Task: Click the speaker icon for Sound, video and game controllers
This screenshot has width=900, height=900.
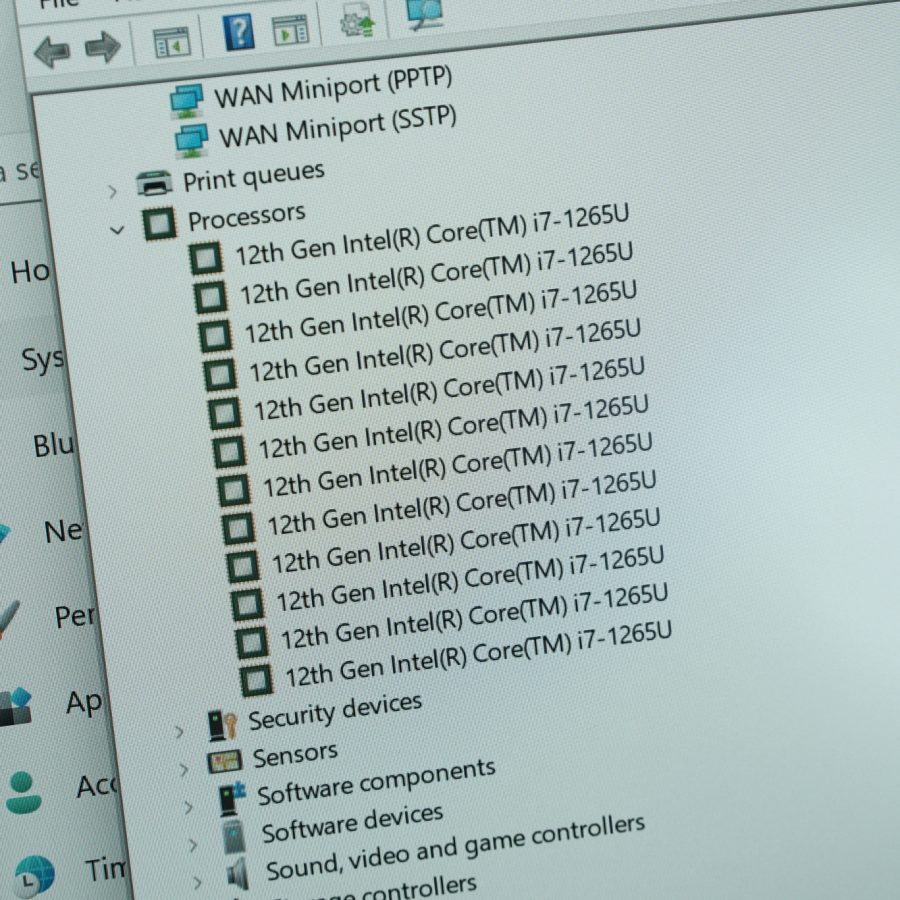Action: point(238,873)
